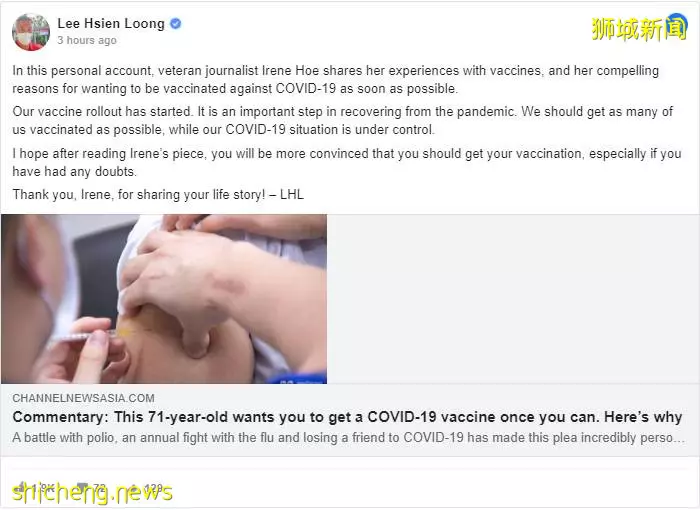Click the article description about polio battle
700x510 pixels.
[348, 437]
